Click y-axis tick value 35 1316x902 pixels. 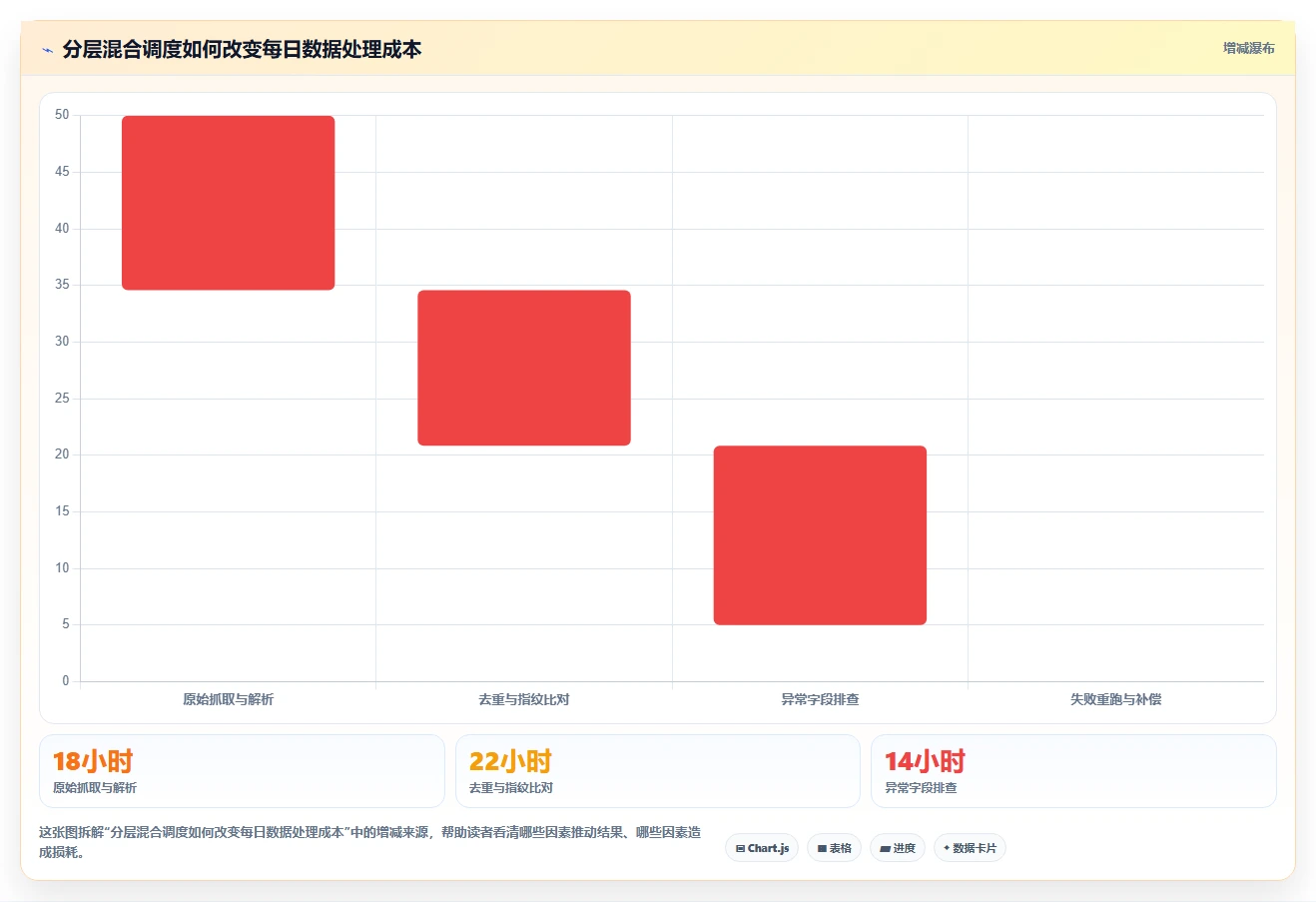click(62, 285)
